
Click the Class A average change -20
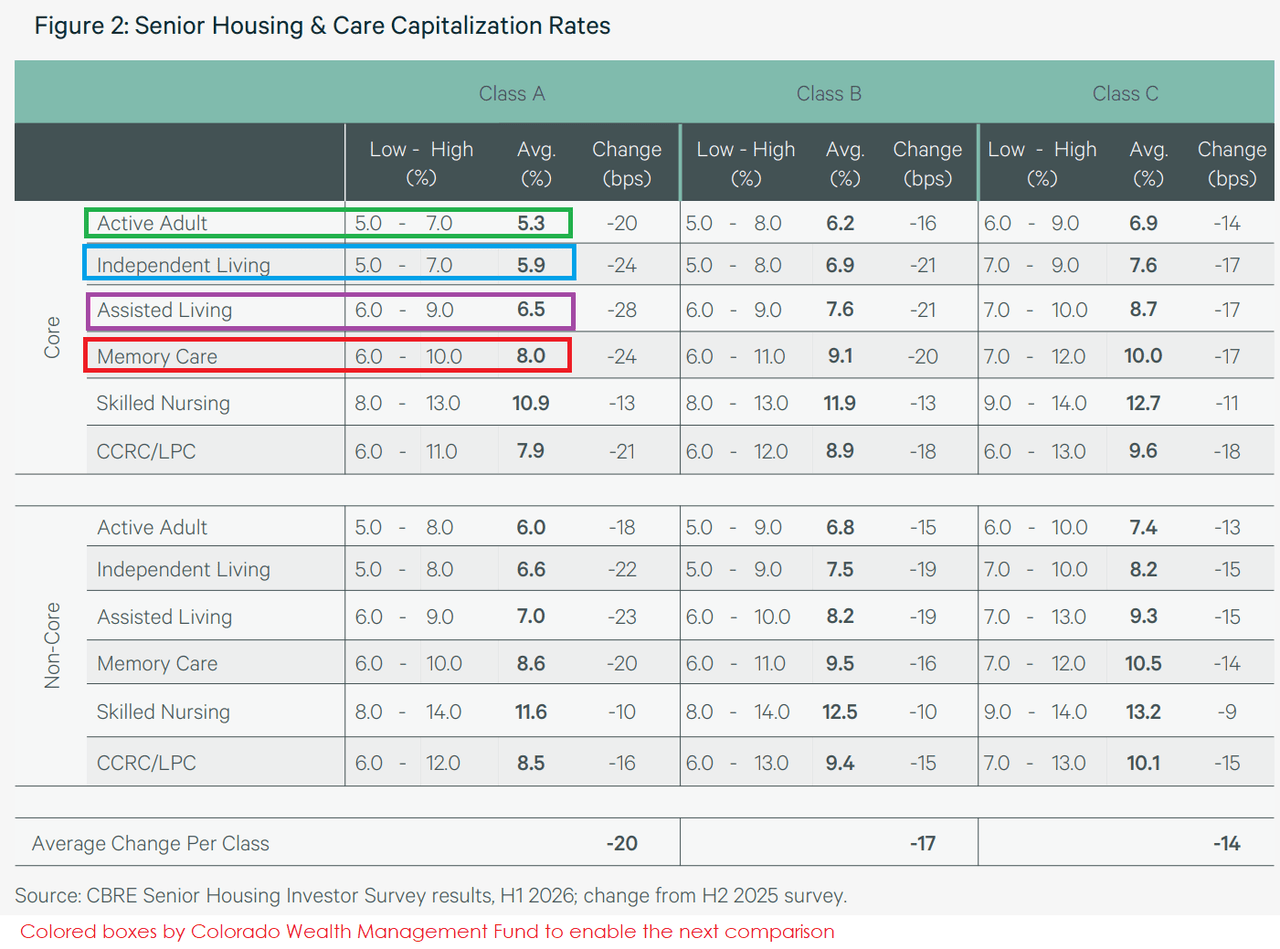pos(622,843)
